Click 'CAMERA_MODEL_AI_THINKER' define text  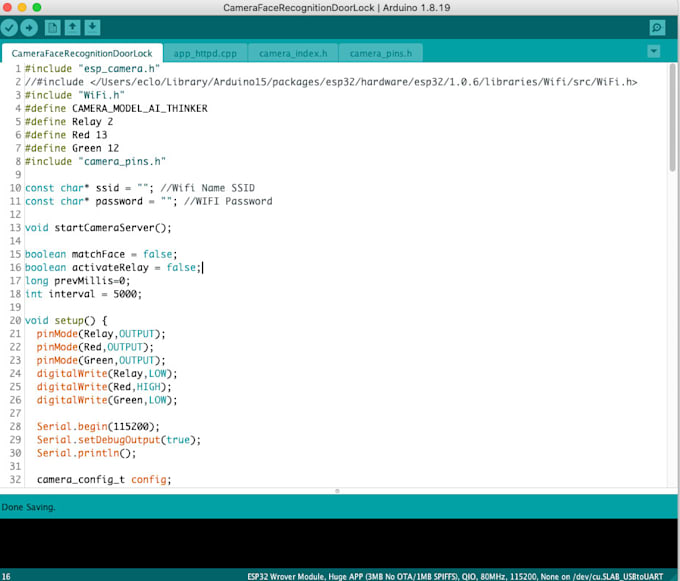pyautogui.click(x=140, y=108)
